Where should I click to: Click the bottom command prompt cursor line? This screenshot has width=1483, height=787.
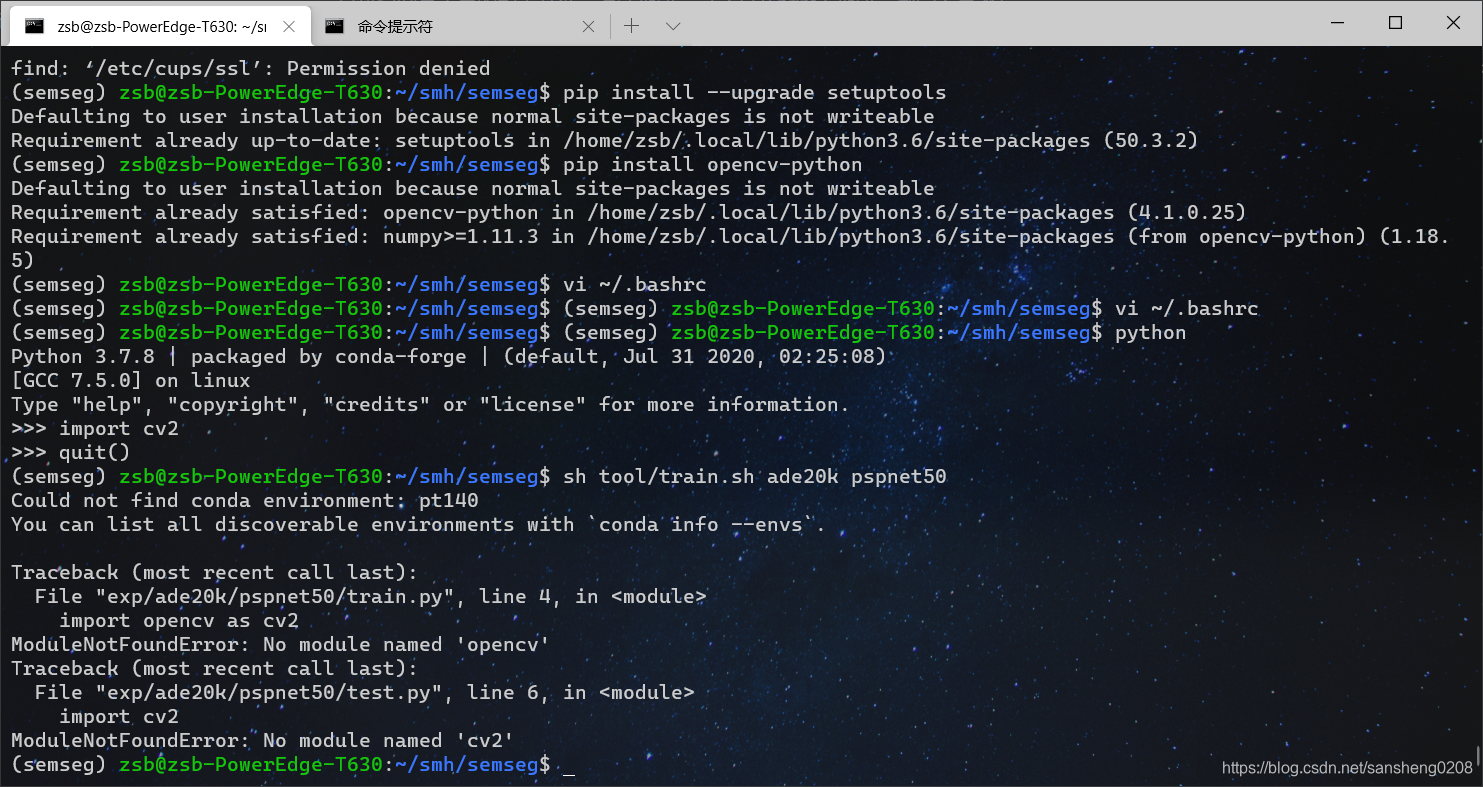coord(293,764)
